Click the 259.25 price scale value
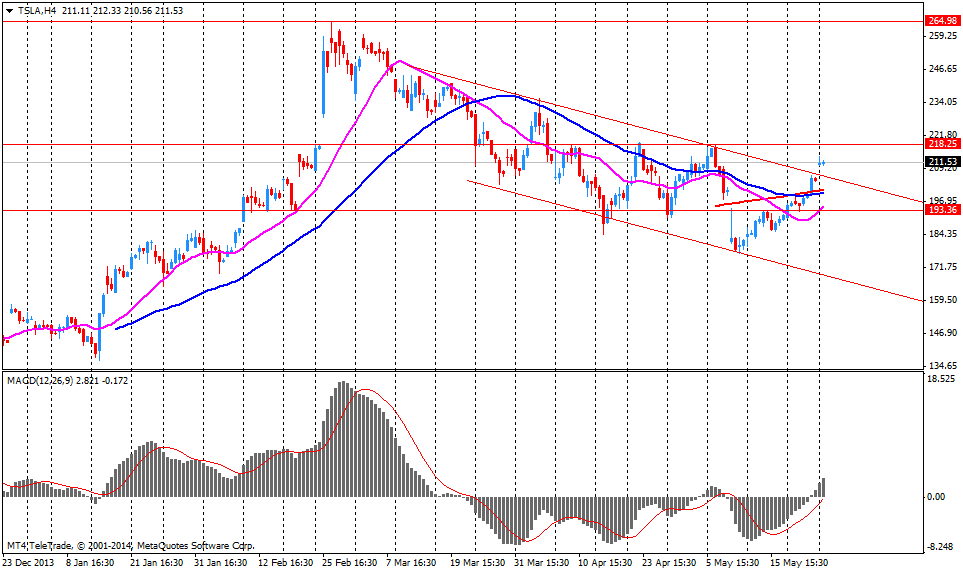Screen dimensions: 963x571 coord(943,36)
